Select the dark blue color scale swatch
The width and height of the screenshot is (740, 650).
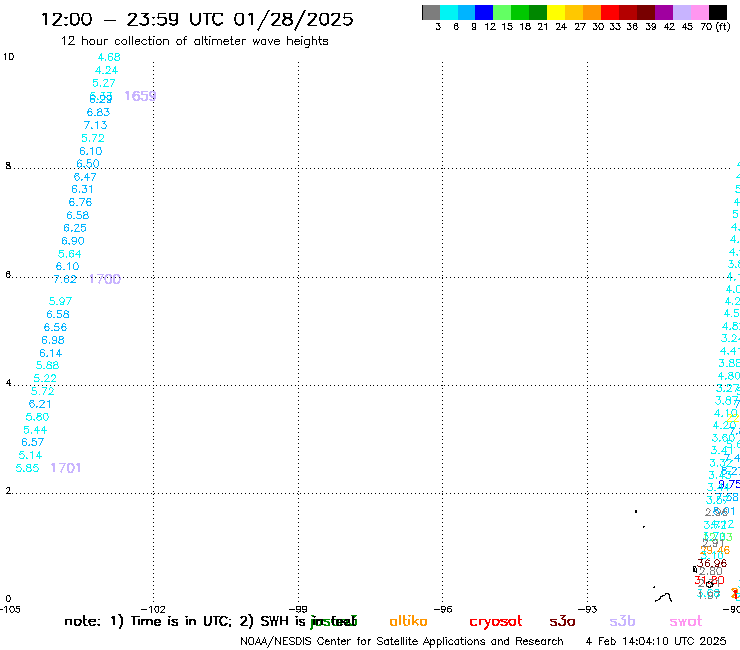[484, 12]
